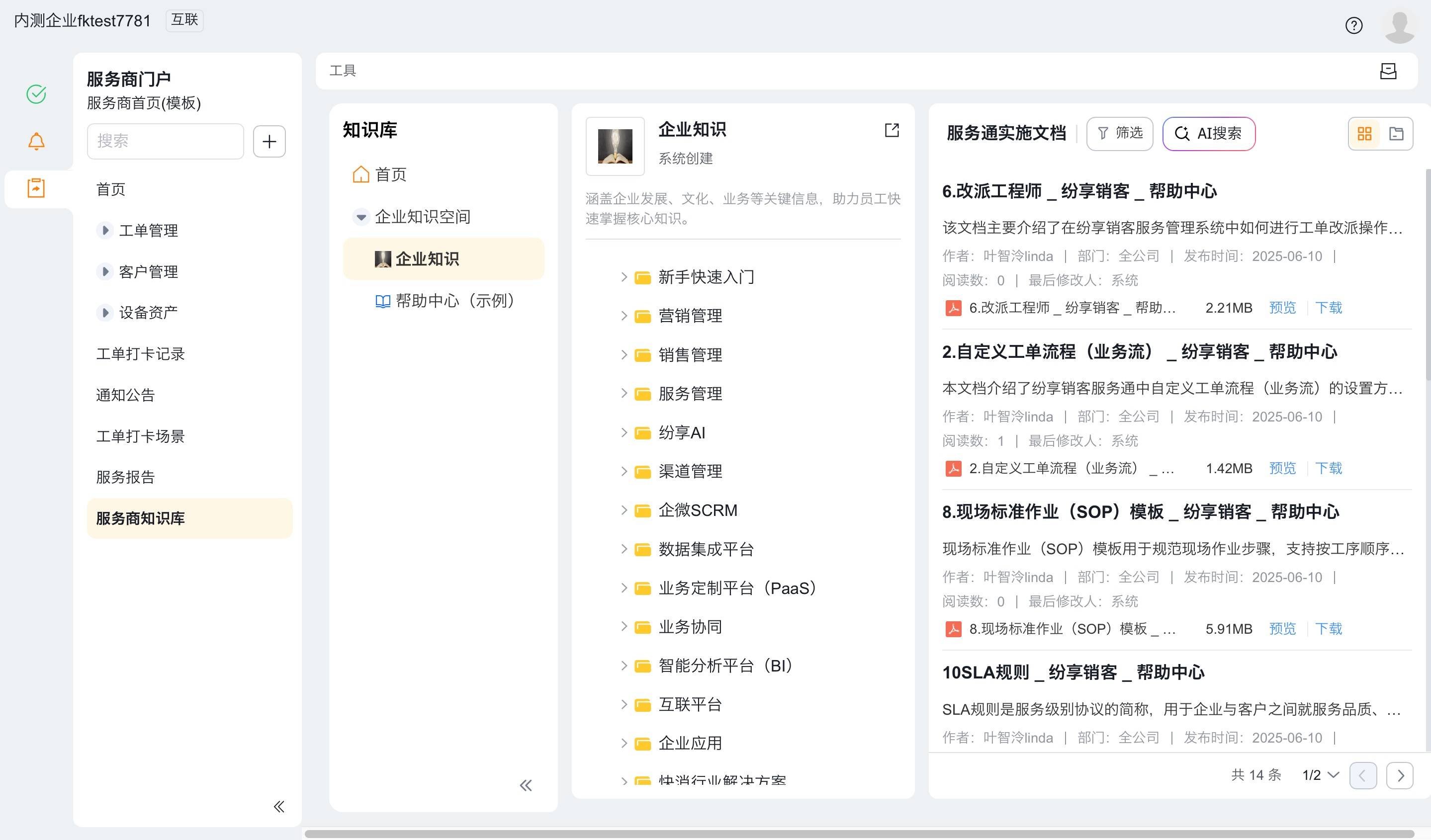Open 企业知识 in new window icon

point(892,131)
